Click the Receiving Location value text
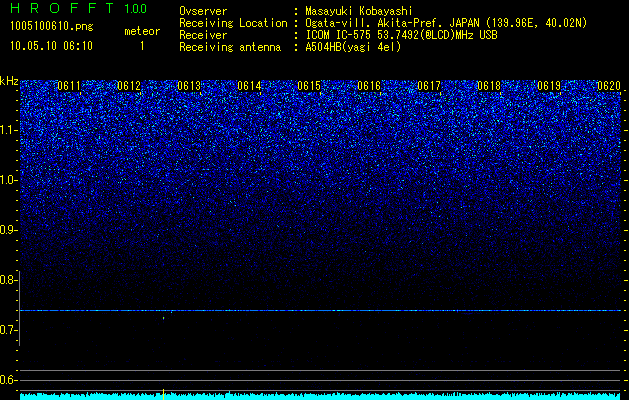The height and width of the screenshot is (400, 629). [446, 23]
